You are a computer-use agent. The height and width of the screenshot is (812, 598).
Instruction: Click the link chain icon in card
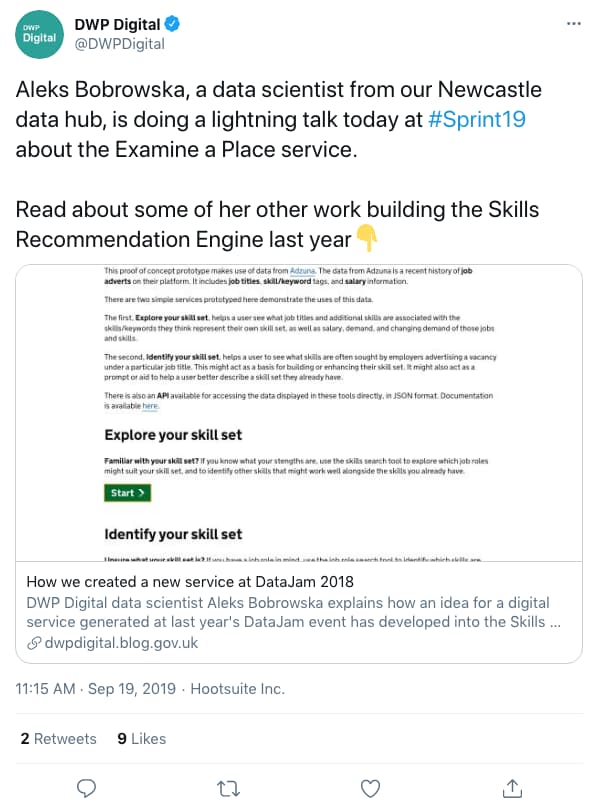click(x=34, y=643)
